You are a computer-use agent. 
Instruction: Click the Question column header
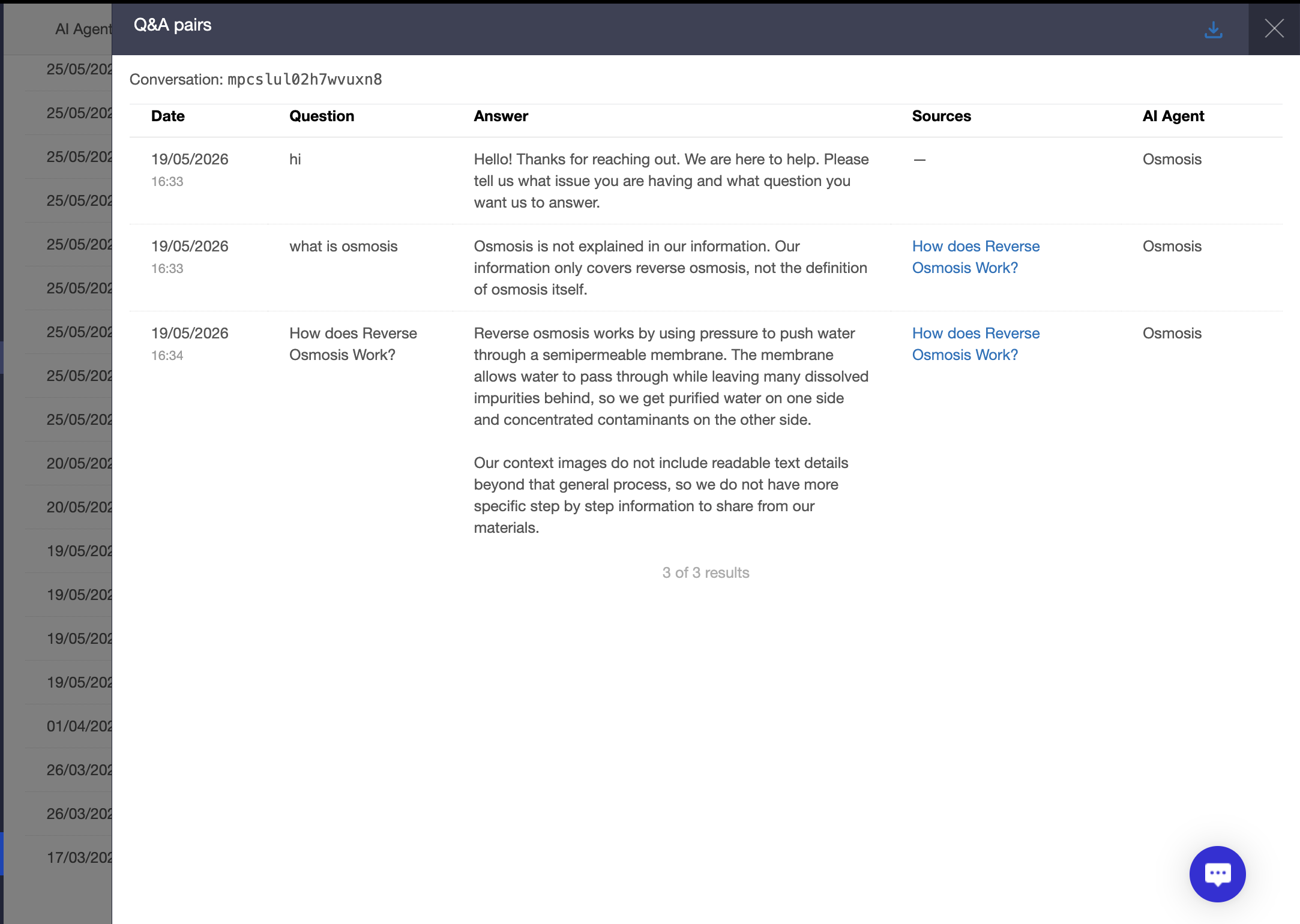[322, 116]
